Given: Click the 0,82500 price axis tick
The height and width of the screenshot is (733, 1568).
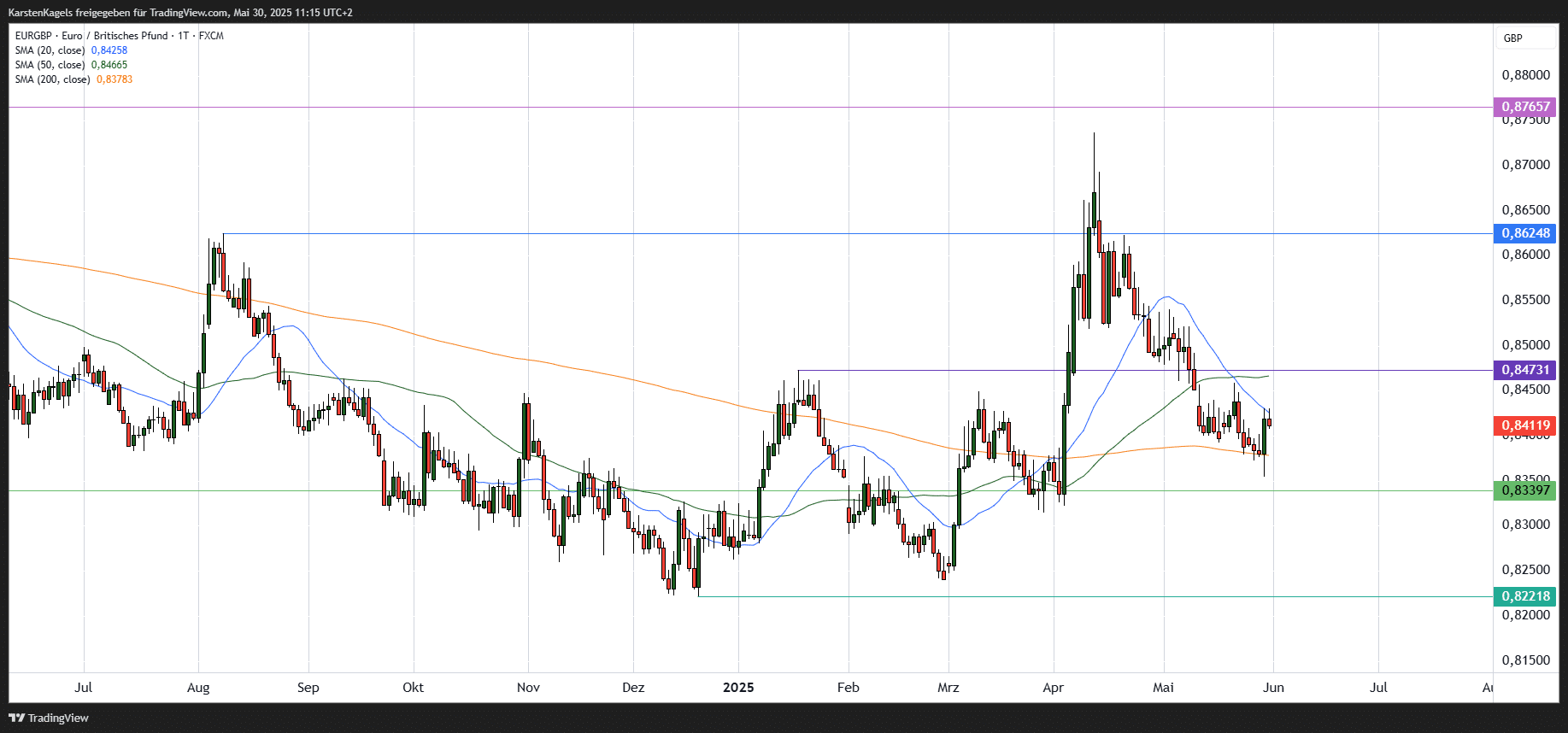Looking at the screenshot, I should (1525, 570).
